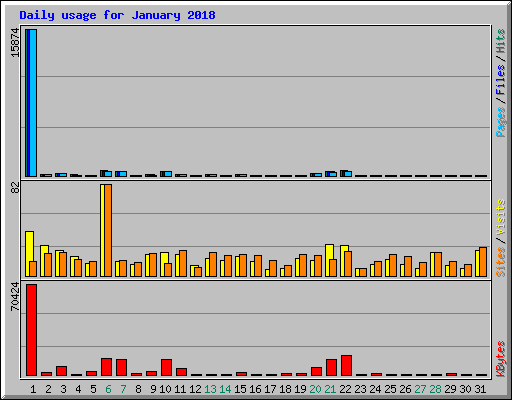Select the orange visits bar for day 31

coord(483,262)
